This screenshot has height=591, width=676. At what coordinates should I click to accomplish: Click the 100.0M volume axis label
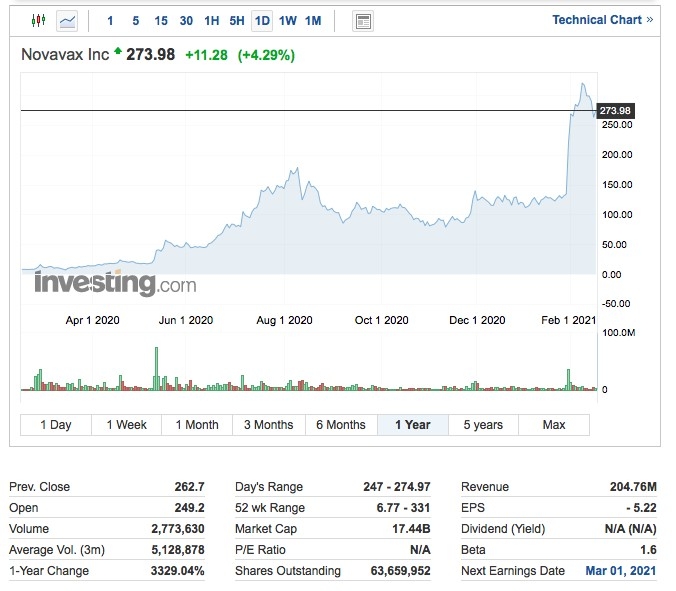(619, 333)
